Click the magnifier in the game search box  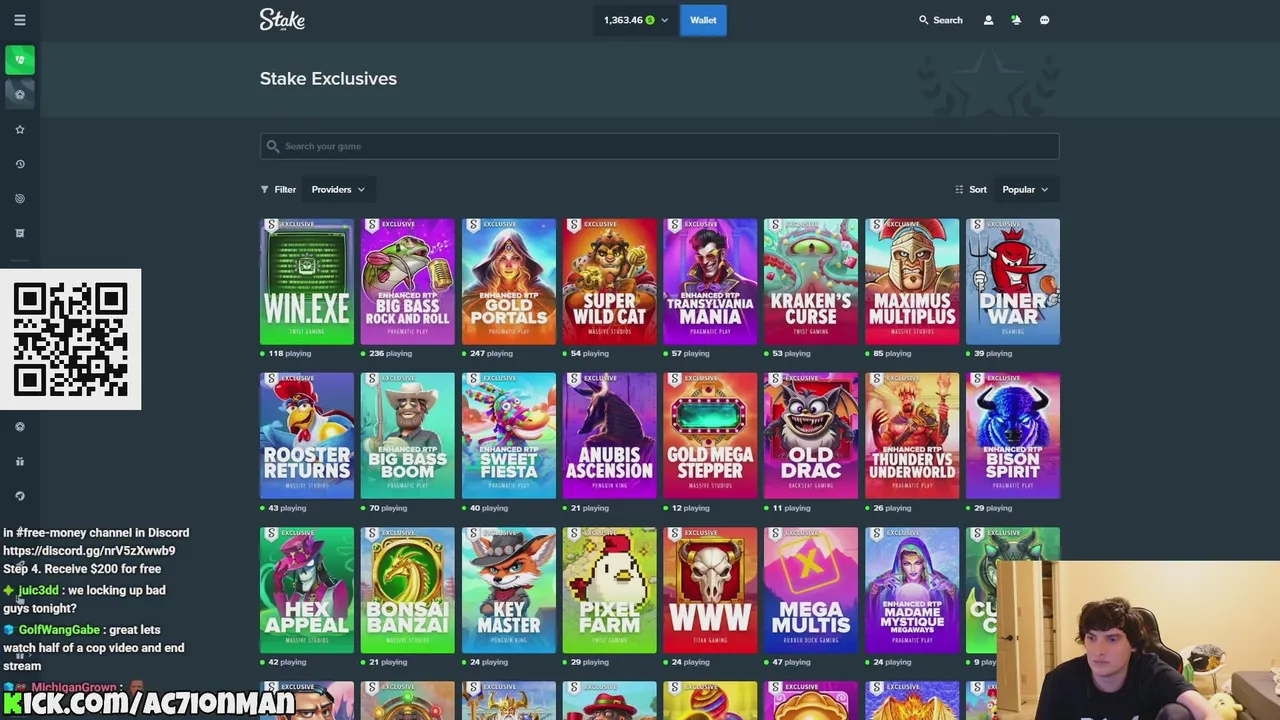(x=272, y=146)
